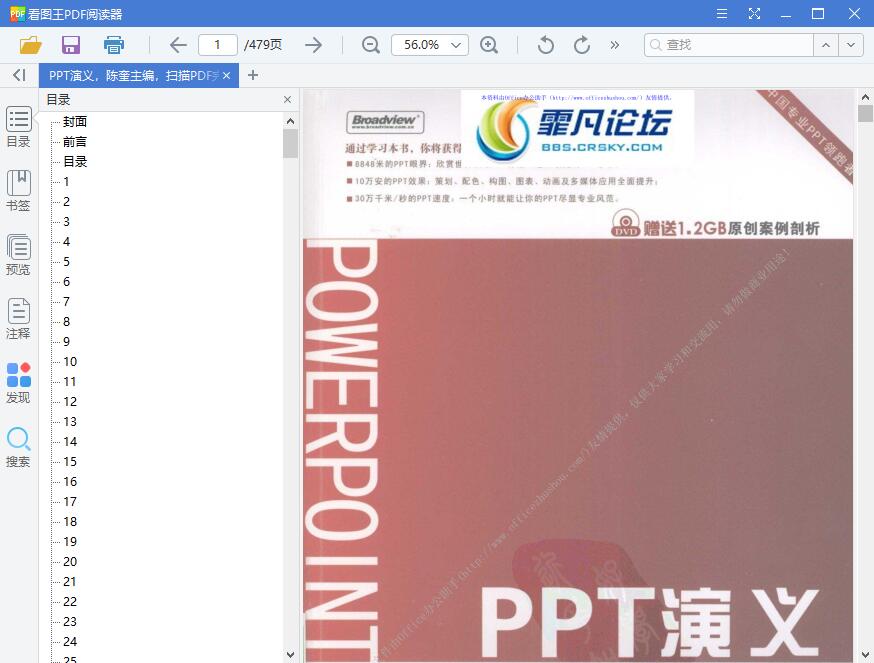Screen dimensions: 874x663
Task: Rotate page counterclockwise
Action: (x=546, y=45)
